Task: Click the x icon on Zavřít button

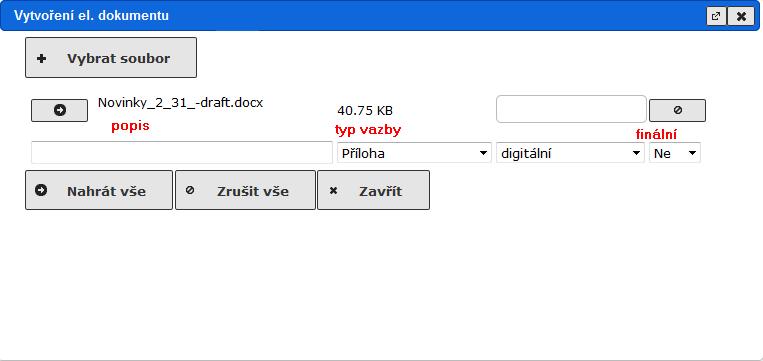Action: point(333,191)
